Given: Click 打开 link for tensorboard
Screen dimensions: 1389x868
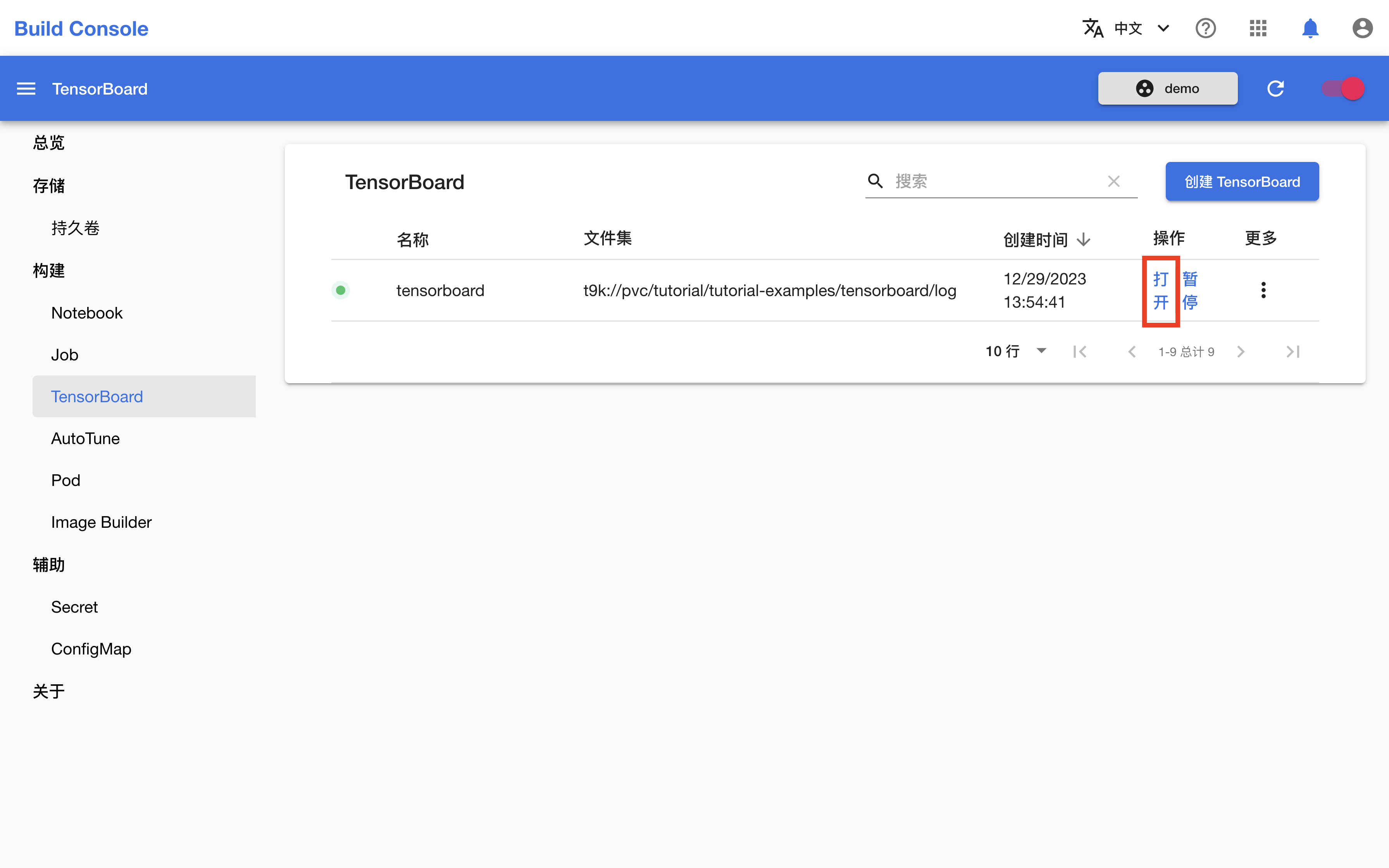Looking at the screenshot, I should coord(1161,291).
